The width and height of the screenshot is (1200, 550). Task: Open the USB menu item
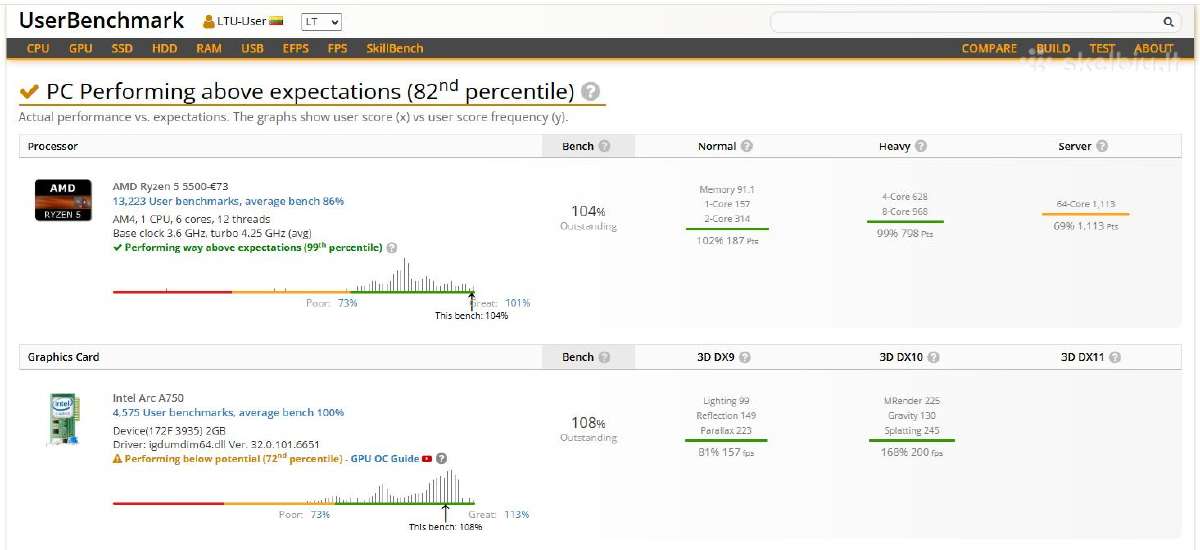point(252,48)
